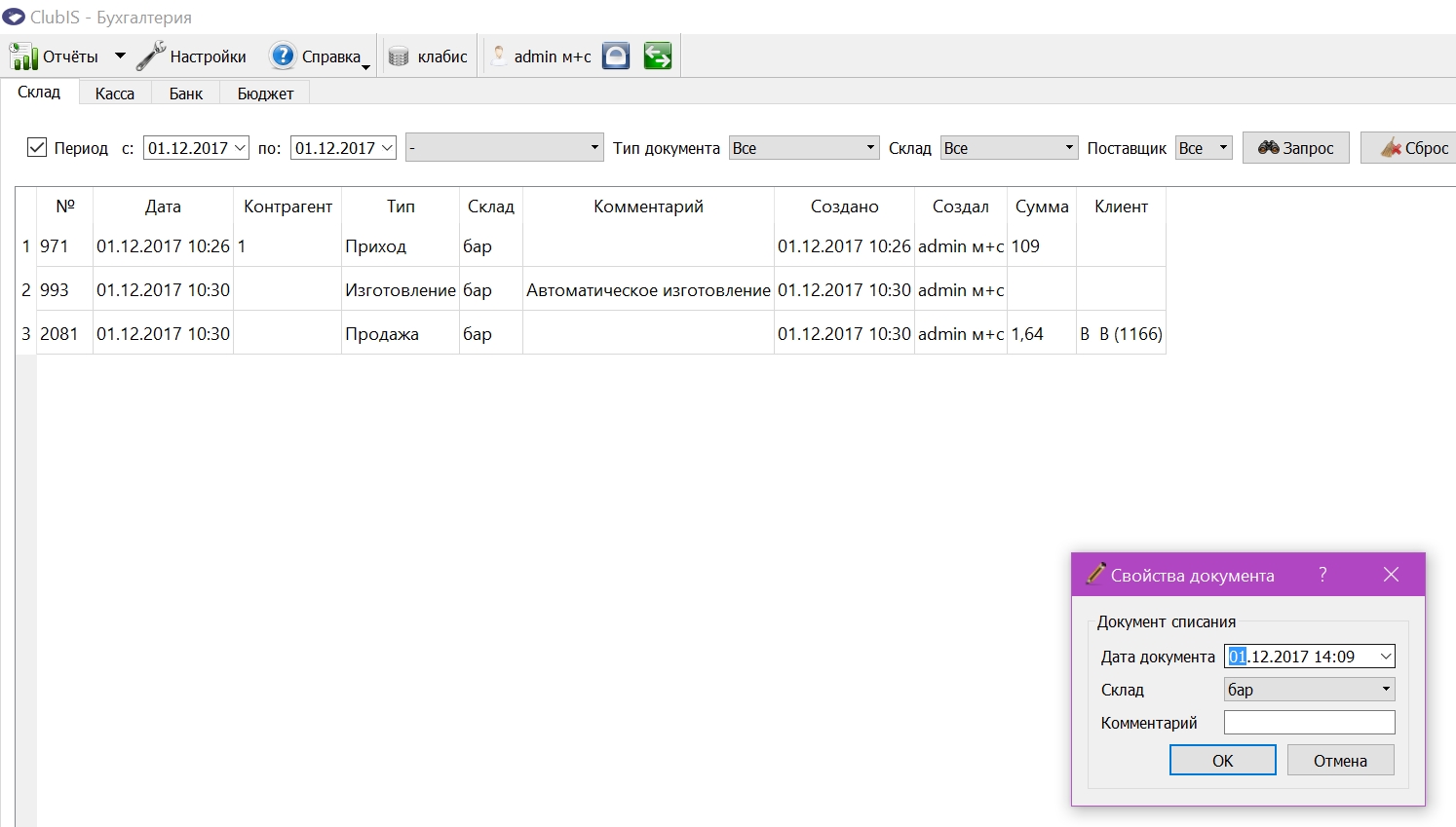
Task: Click the Отмена button
Action: (x=1341, y=761)
